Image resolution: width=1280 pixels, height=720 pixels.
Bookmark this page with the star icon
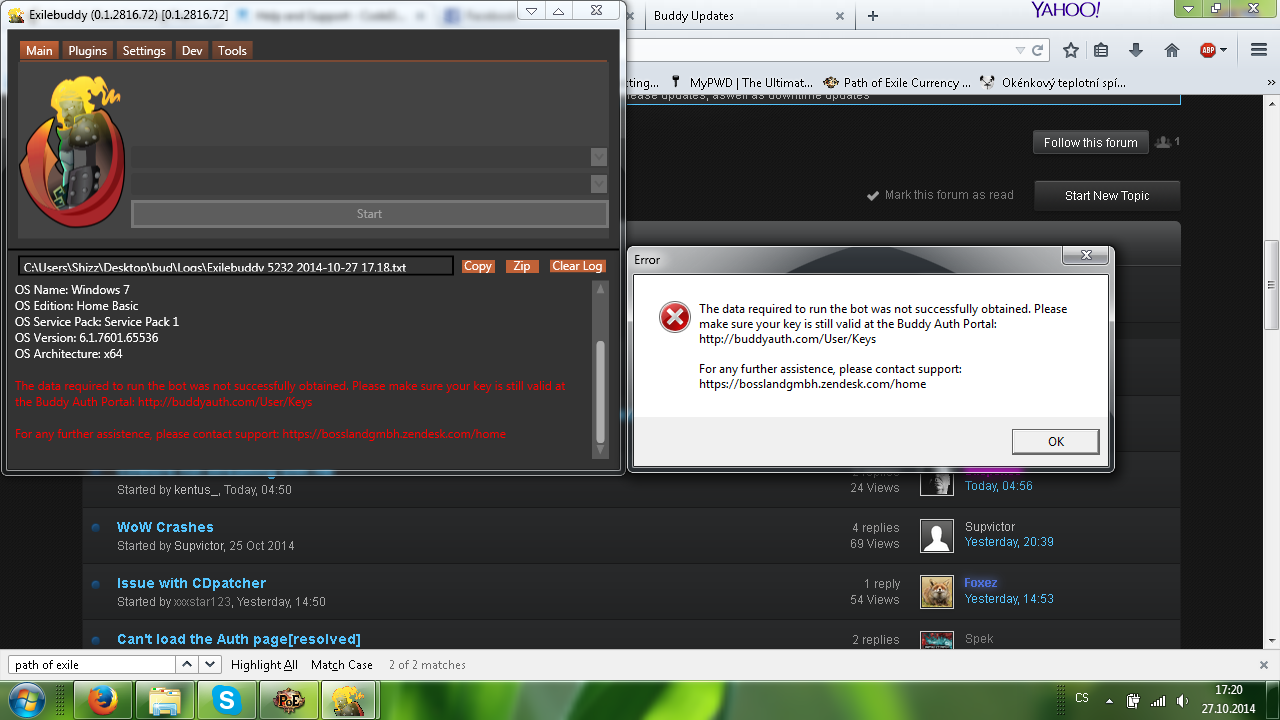coord(1071,50)
